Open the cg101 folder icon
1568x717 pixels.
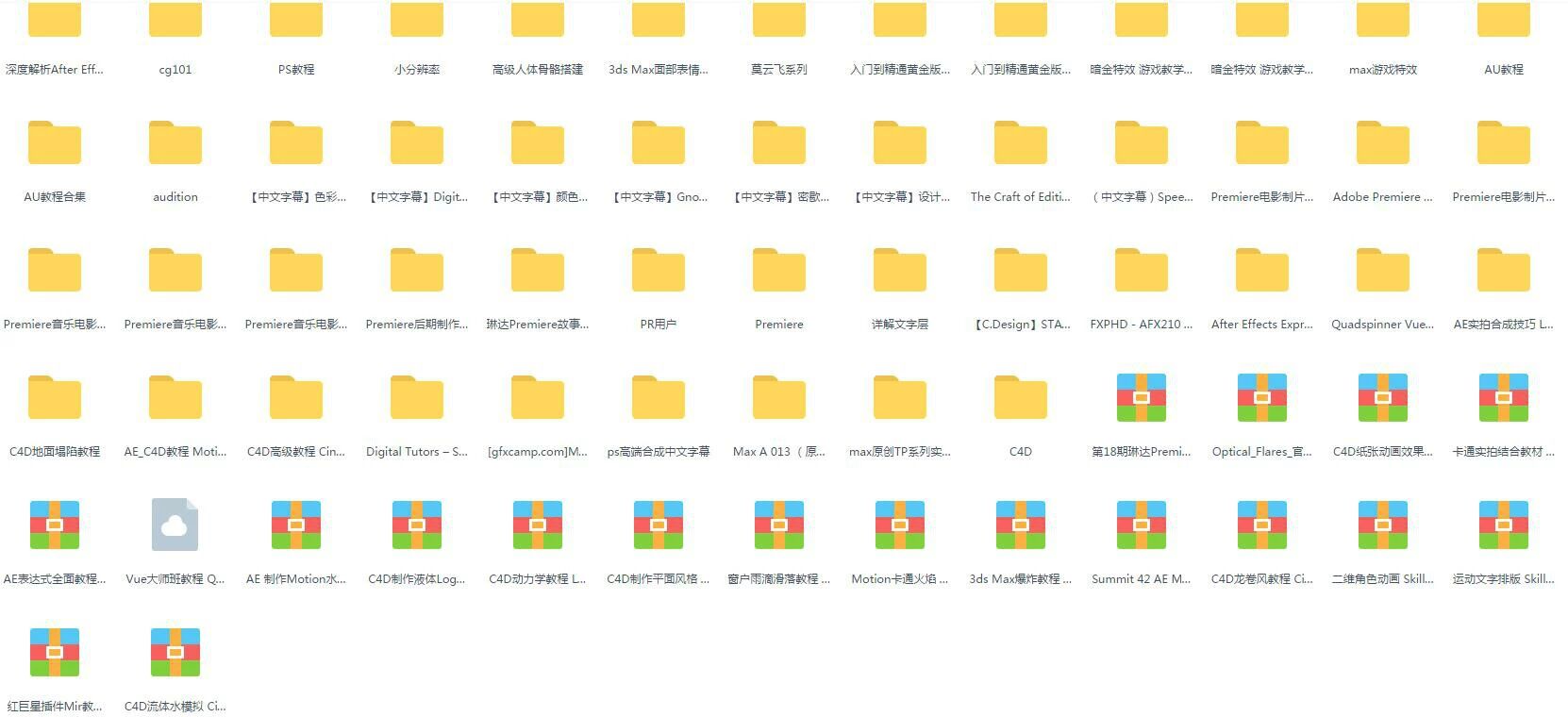click(x=175, y=19)
